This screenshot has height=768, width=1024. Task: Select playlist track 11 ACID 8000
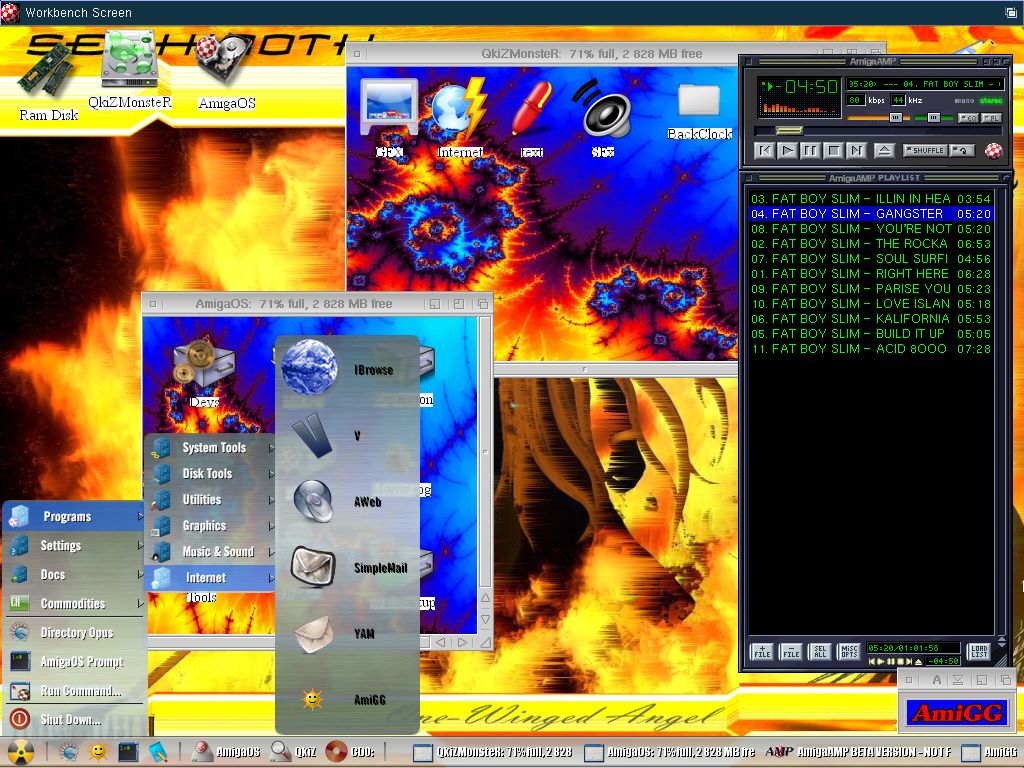tap(871, 349)
